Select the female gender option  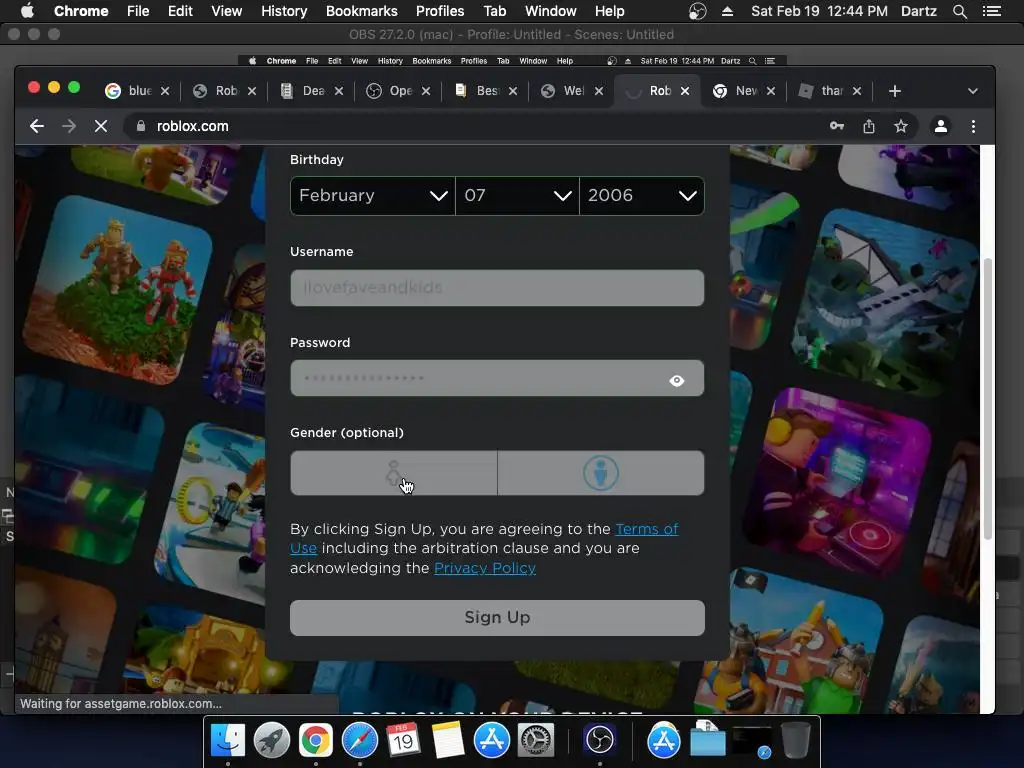pos(394,473)
